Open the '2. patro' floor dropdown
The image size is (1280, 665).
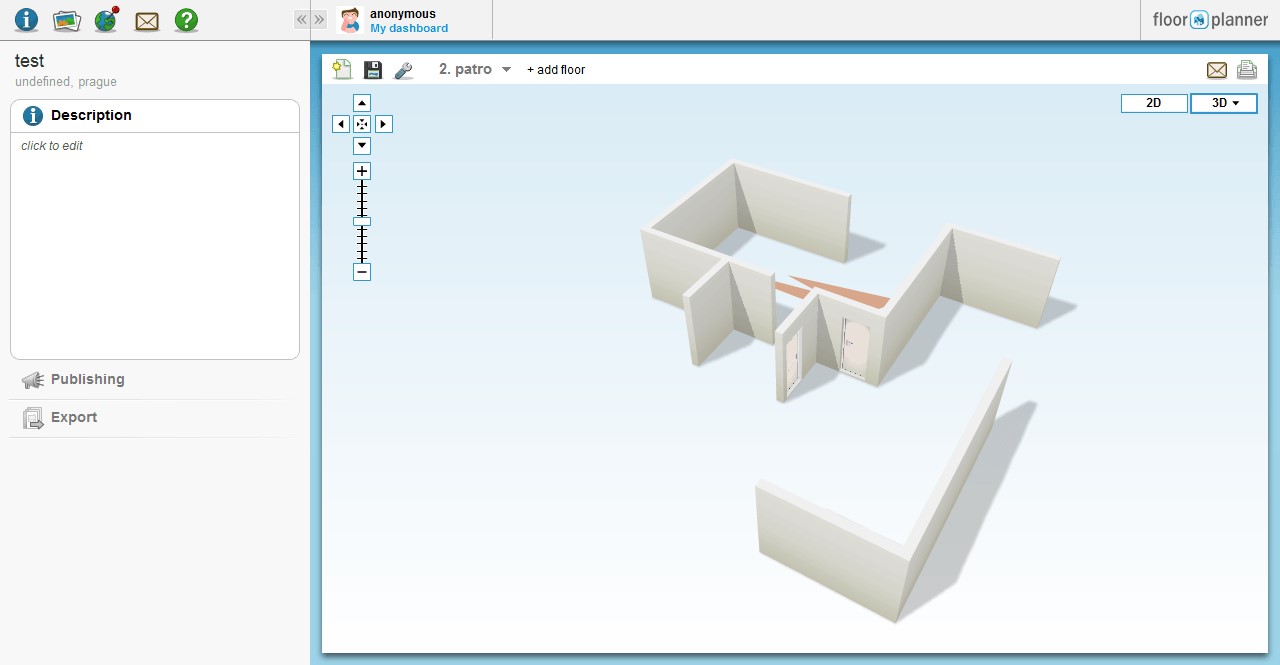(x=475, y=70)
